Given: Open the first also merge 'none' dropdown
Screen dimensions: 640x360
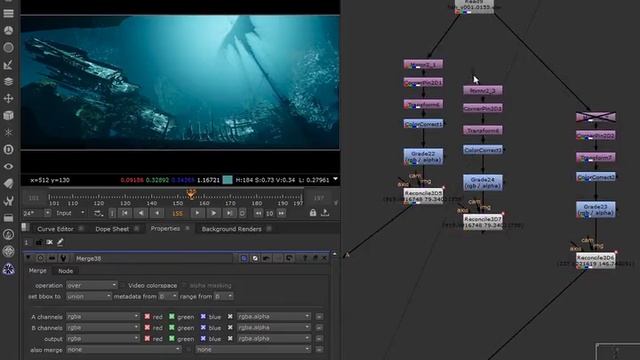Looking at the screenshot, I should click(124, 349).
